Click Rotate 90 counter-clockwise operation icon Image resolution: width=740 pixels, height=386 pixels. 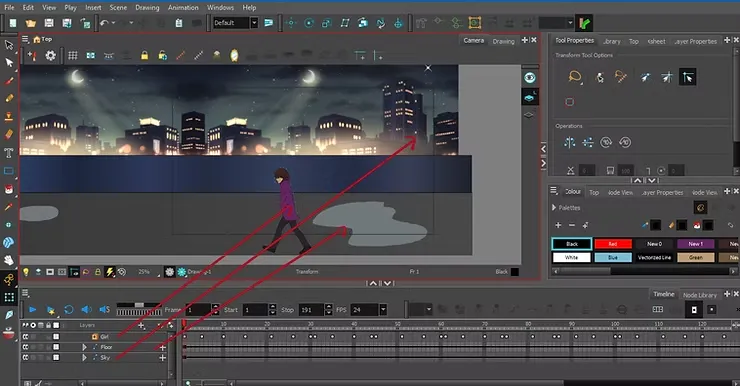(x=625, y=142)
